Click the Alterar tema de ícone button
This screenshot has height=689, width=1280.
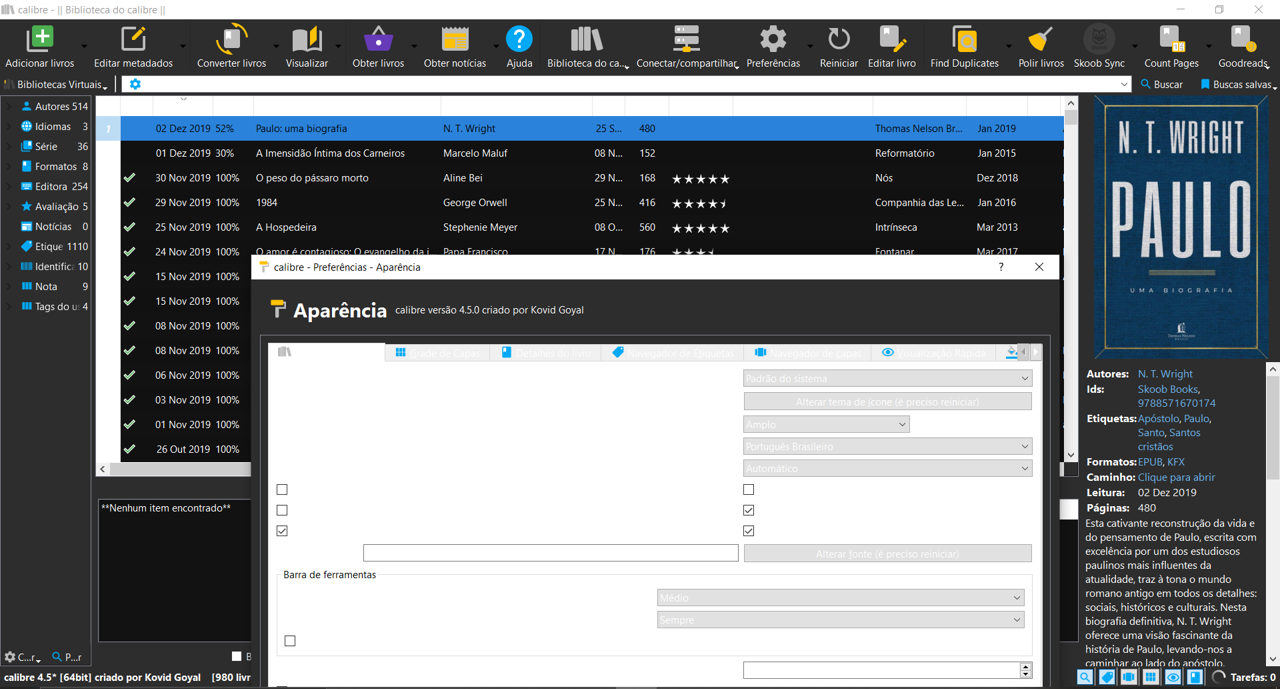point(888,402)
